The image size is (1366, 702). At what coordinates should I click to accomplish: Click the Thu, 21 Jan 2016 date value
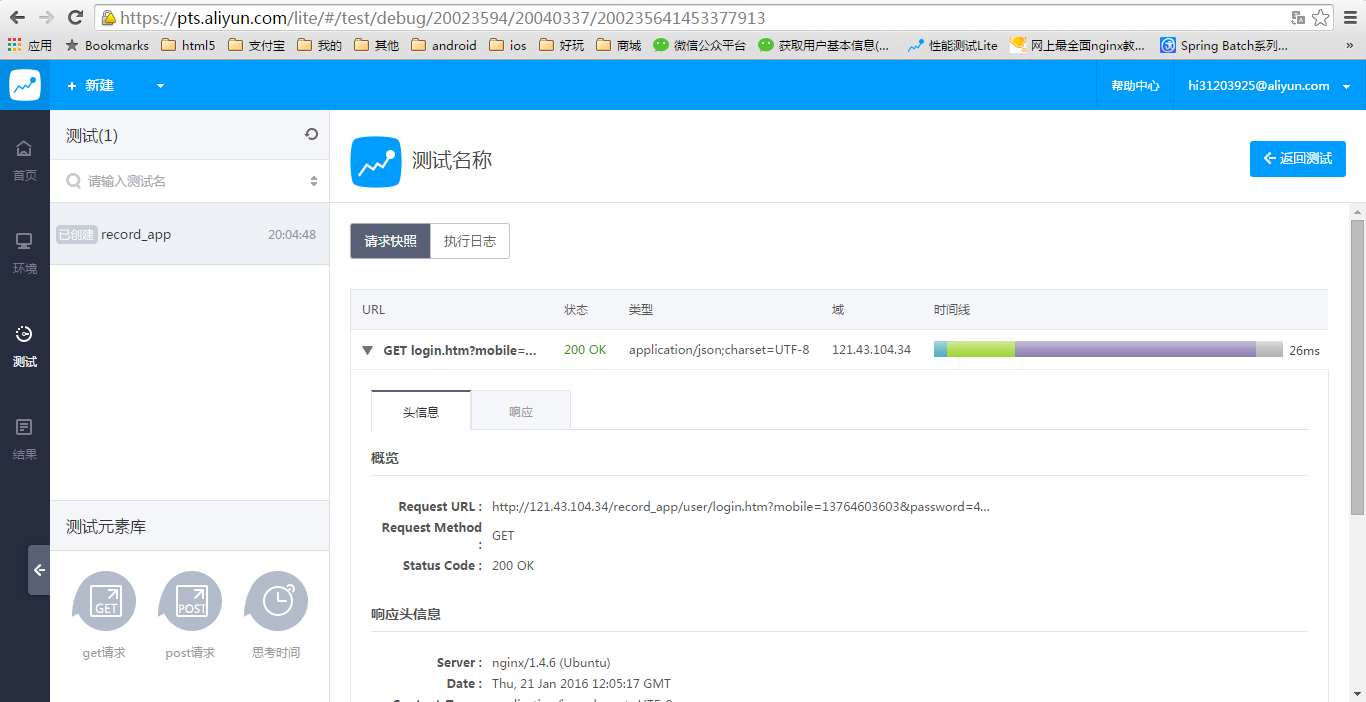coord(581,684)
